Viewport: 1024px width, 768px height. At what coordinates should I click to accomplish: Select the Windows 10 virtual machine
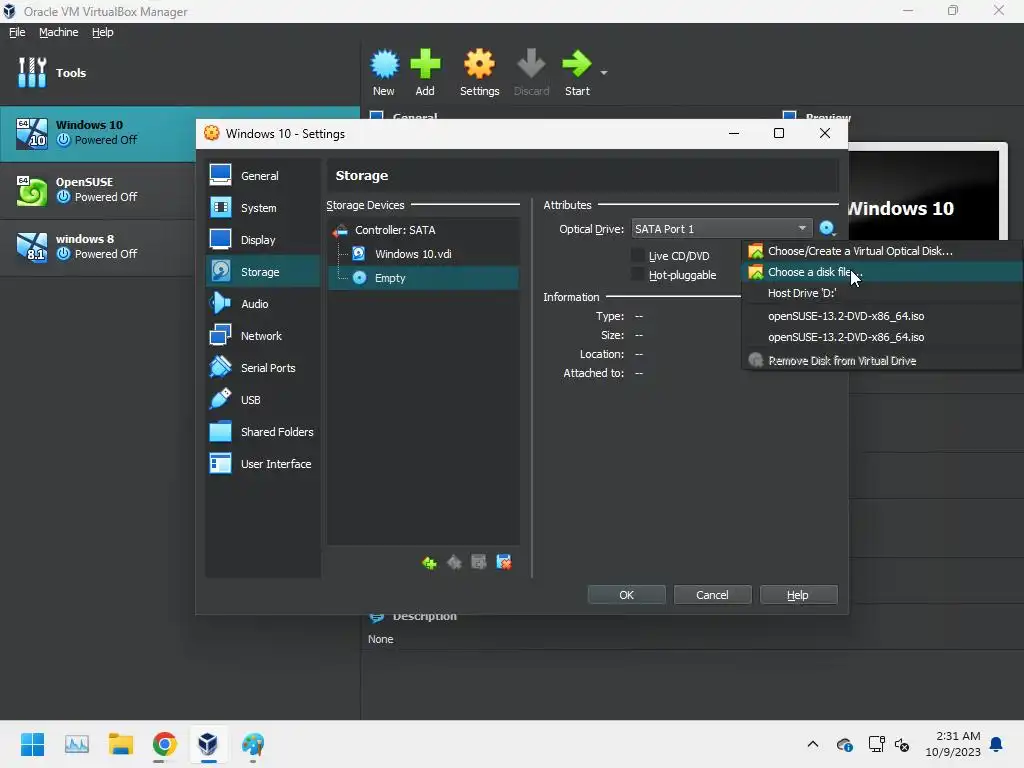click(98, 133)
